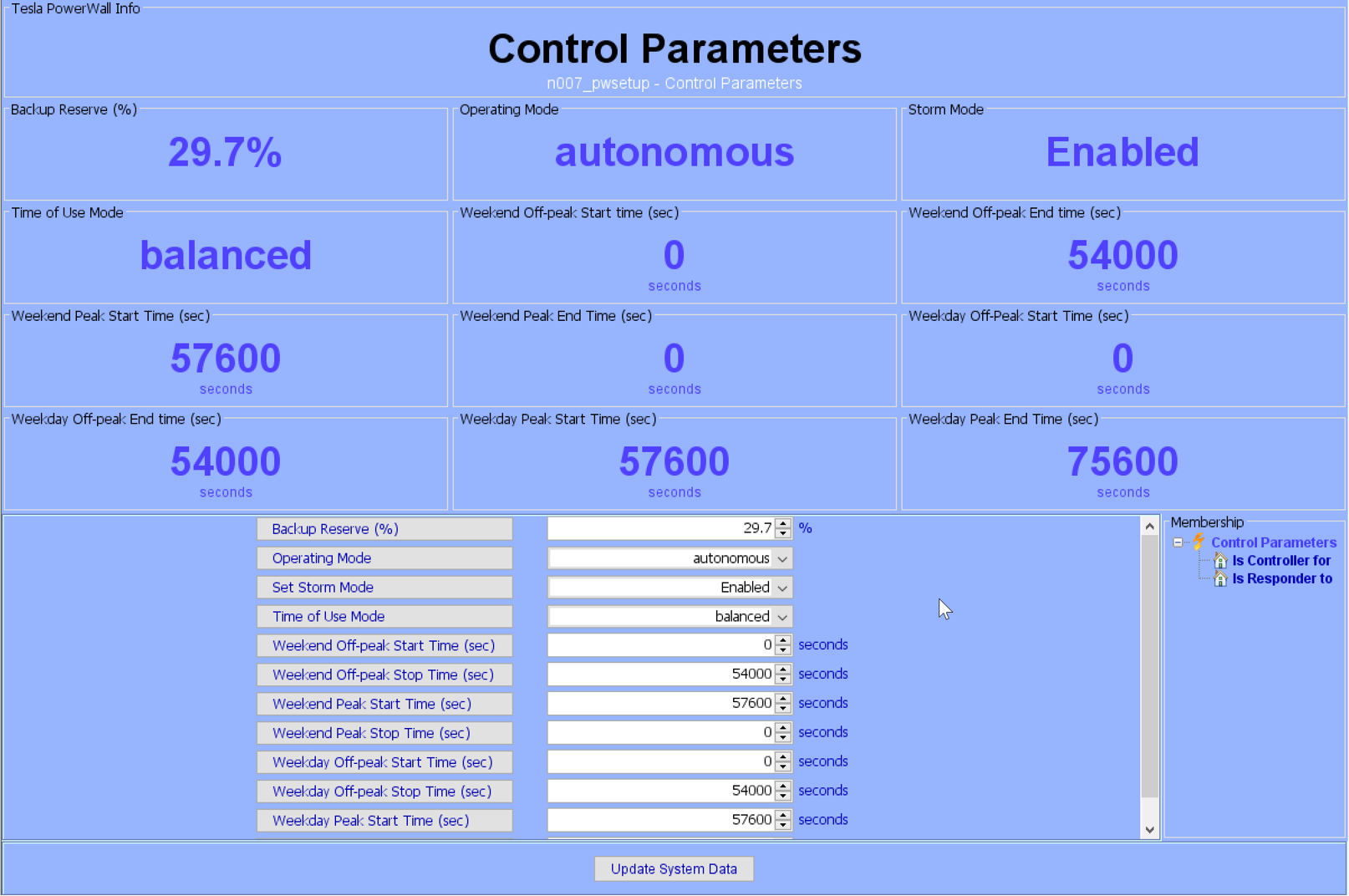Click the Backup Reserve (%) label button

tap(384, 529)
